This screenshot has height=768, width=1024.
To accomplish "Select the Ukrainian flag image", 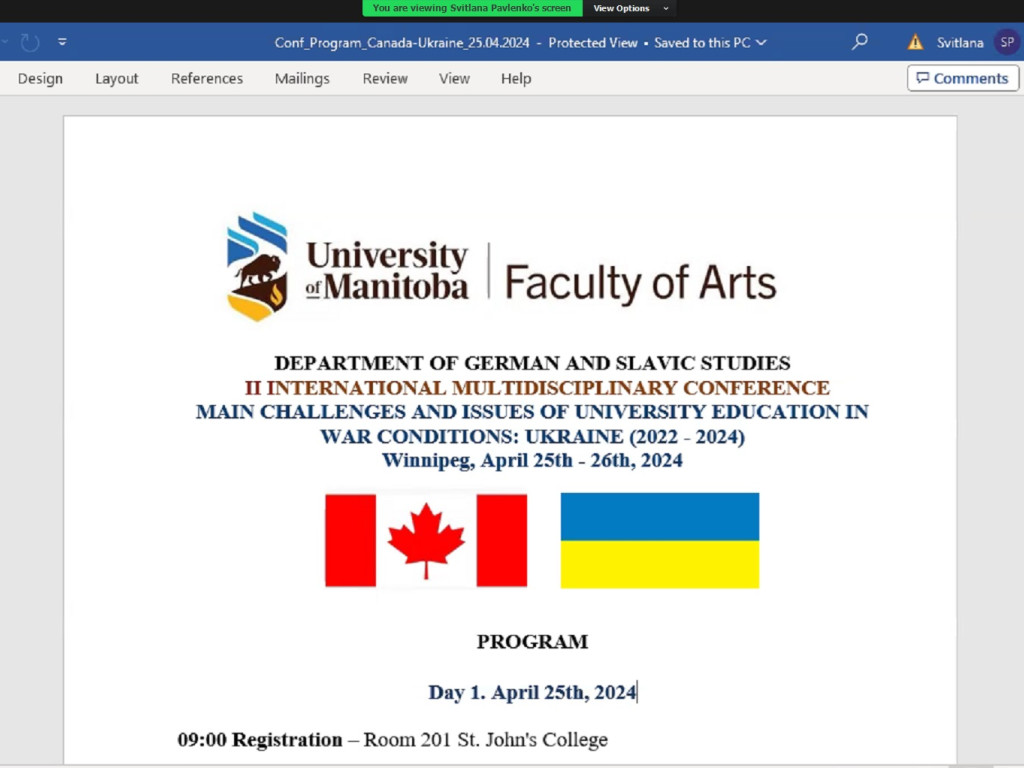I will coord(660,541).
